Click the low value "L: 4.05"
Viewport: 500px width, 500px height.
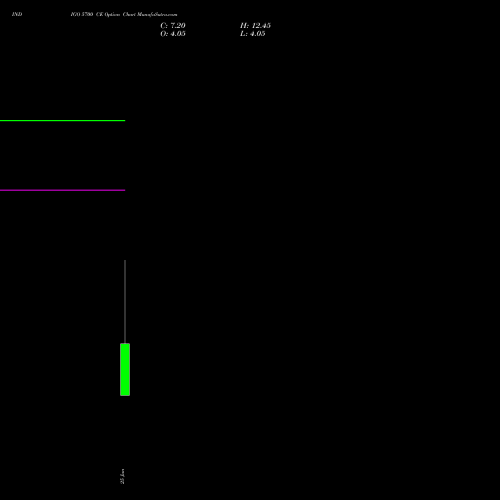[253, 34]
